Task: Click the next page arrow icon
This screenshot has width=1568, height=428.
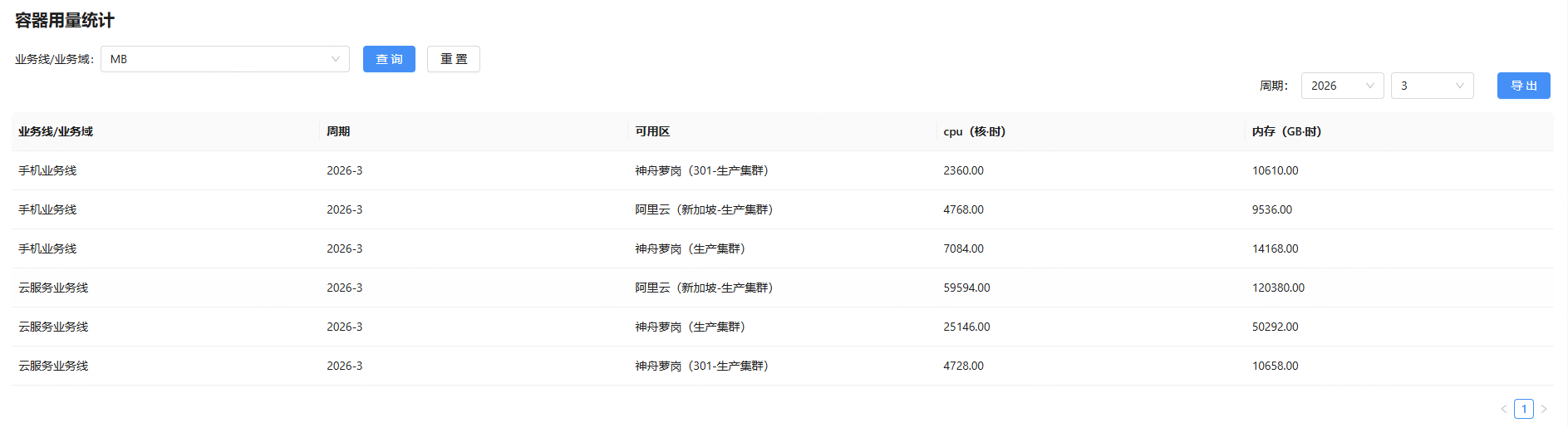Action: (x=1544, y=409)
